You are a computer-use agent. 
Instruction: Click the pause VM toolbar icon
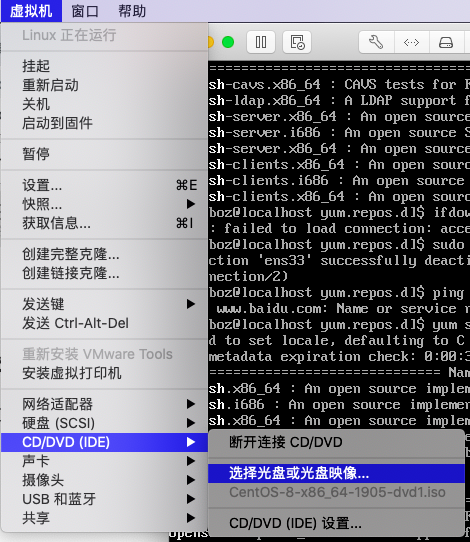[x=261, y=42]
